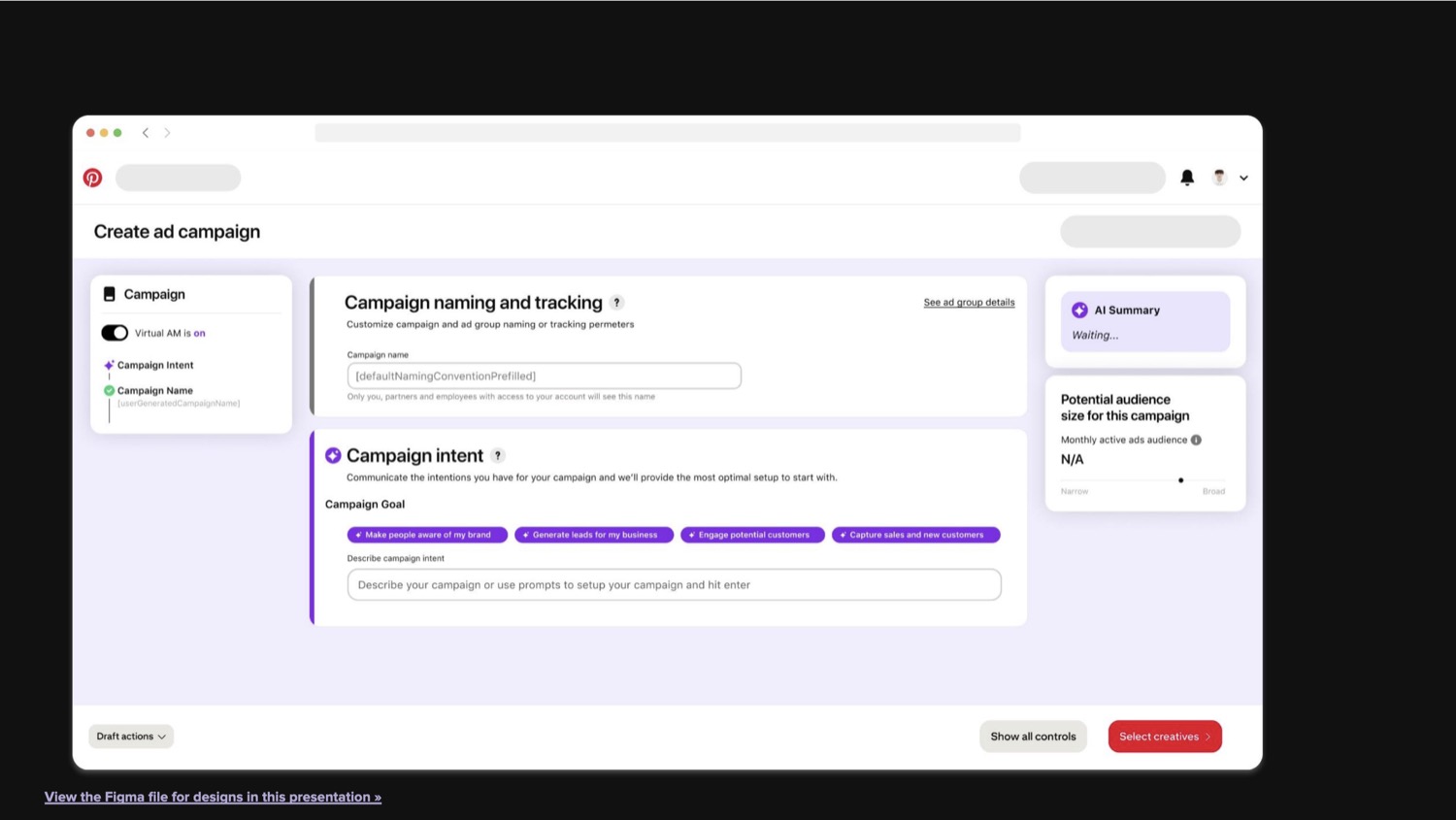This screenshot has width=1456, height=820.
Task: Click the Pinterest logo icon
Action: pyautogui.click(x=92, y=178)
